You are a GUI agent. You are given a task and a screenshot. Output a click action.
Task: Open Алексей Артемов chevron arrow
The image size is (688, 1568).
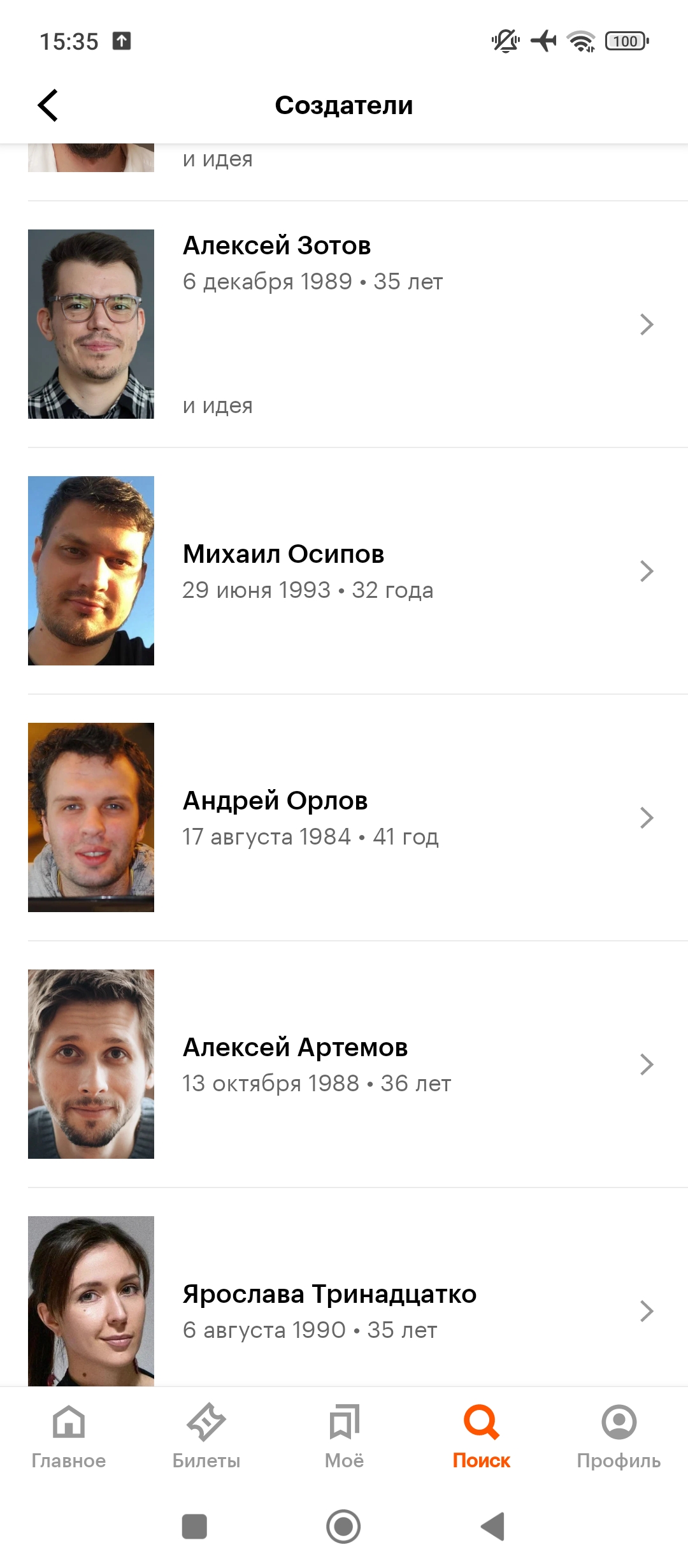[647, 1064]
